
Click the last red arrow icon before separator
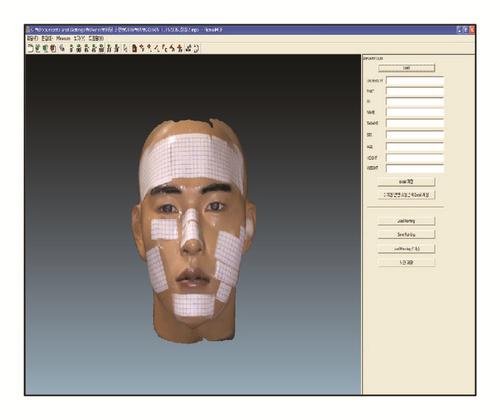pos(180,49)
